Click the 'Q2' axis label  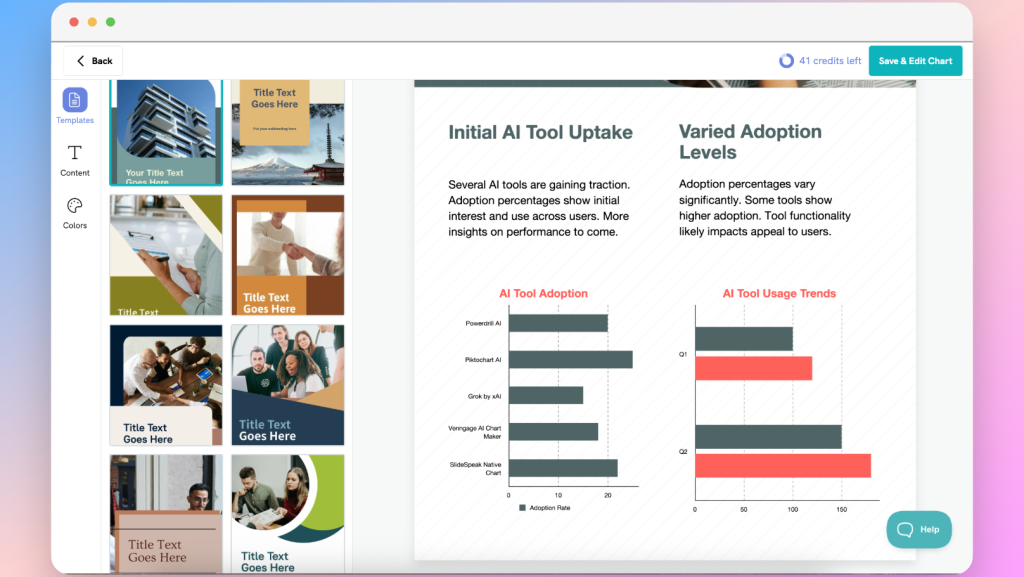683,452
